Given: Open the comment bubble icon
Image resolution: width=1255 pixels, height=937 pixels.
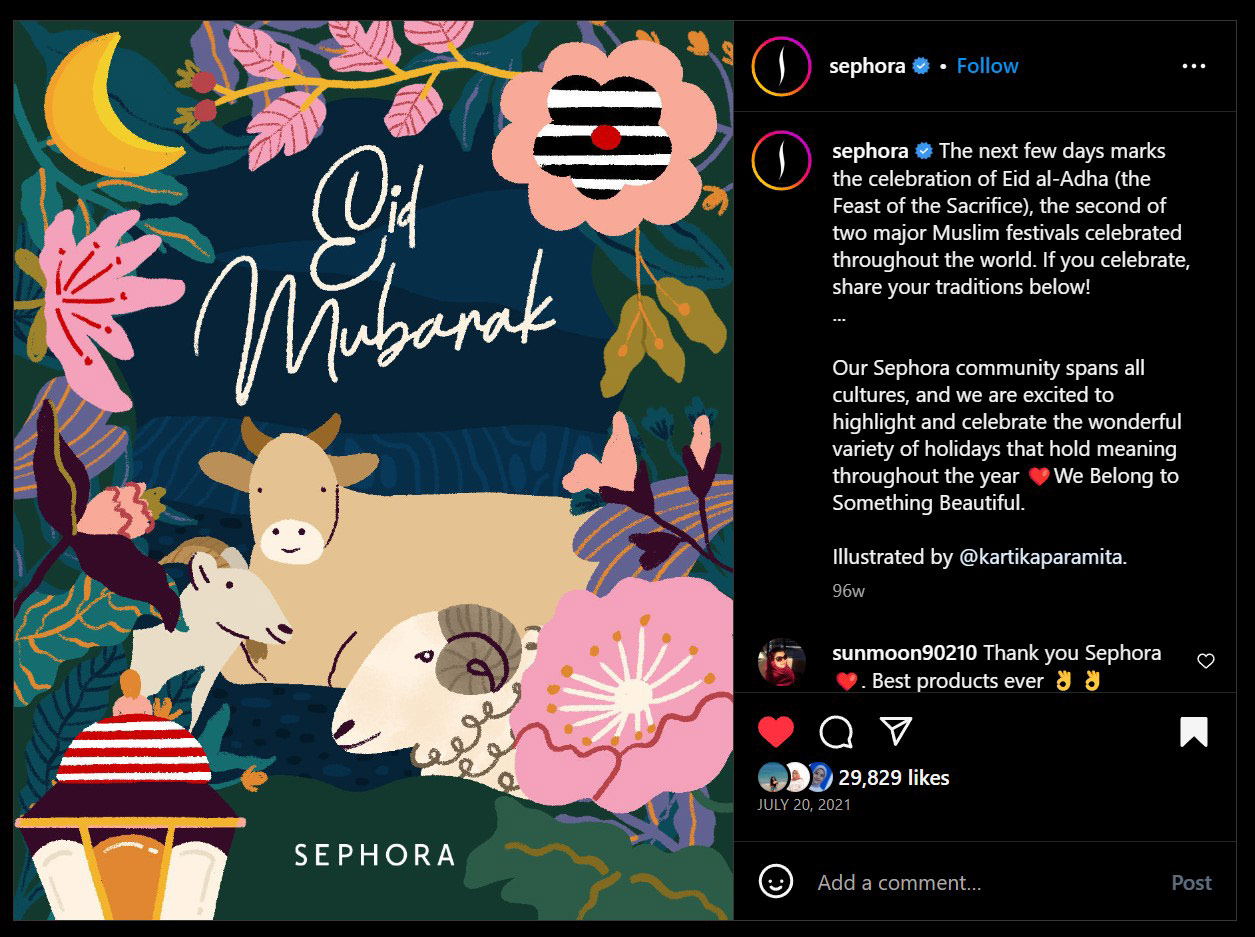Looking at the screenshot, I should (836, 732).
